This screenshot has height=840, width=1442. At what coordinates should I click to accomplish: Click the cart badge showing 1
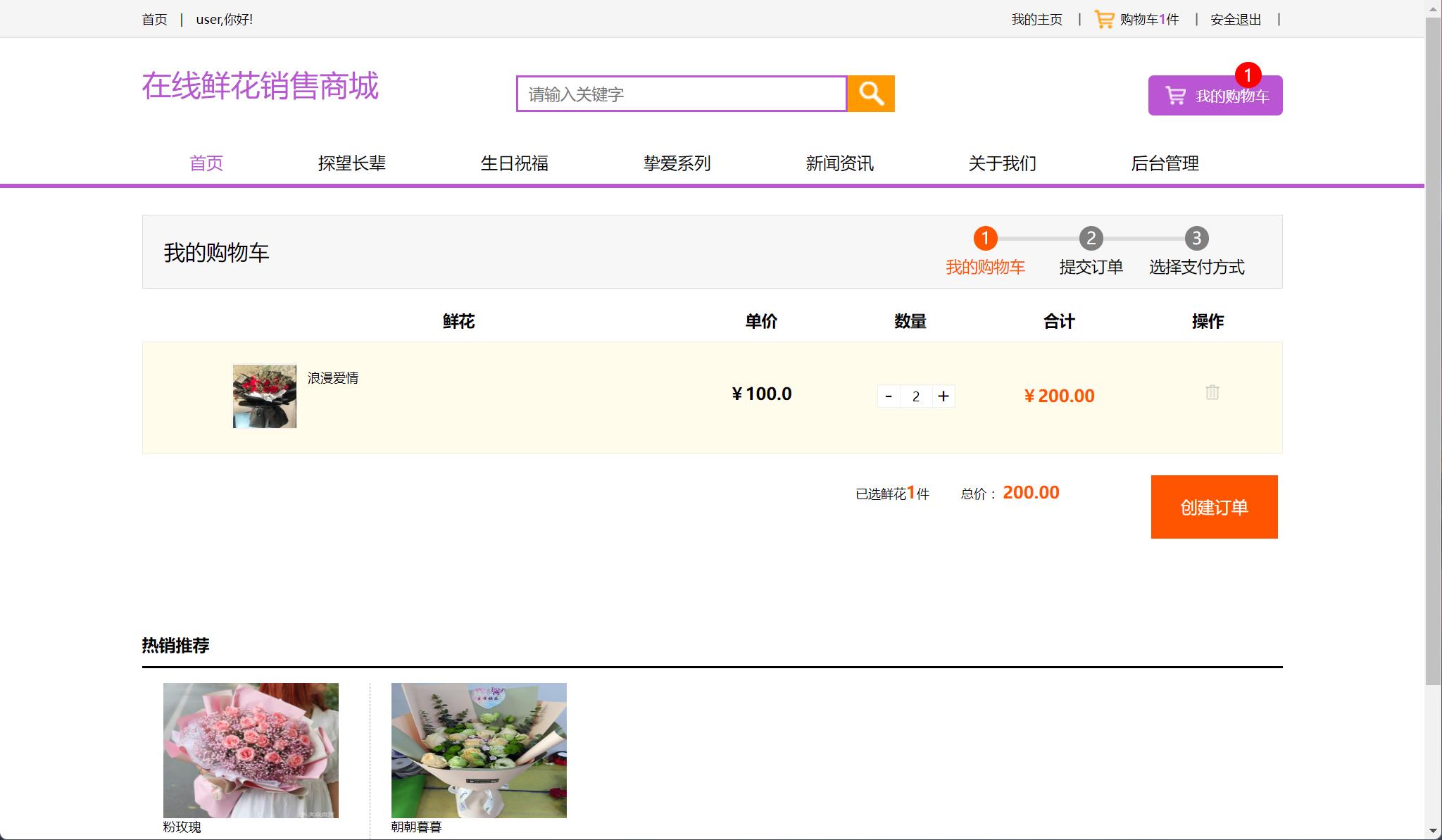pos(1248,75)
